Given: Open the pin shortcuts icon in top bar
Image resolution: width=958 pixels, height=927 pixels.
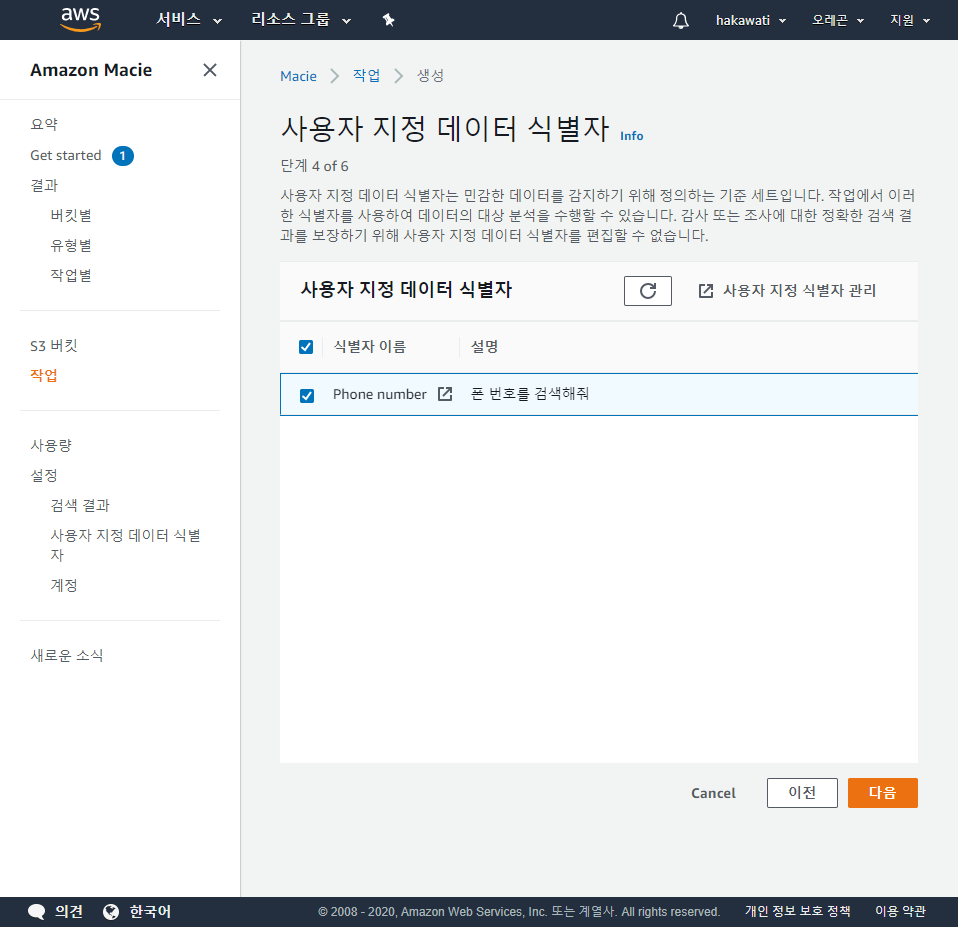Looking at the screenshot, I should (x=388, y=20).
